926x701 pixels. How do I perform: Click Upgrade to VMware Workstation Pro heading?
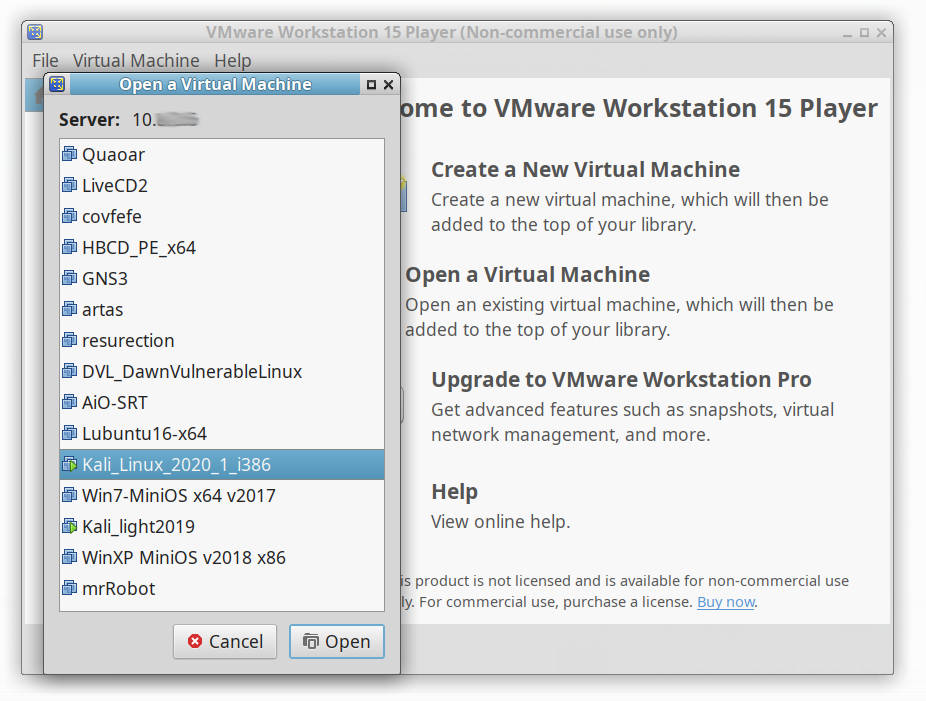[621, 380]
